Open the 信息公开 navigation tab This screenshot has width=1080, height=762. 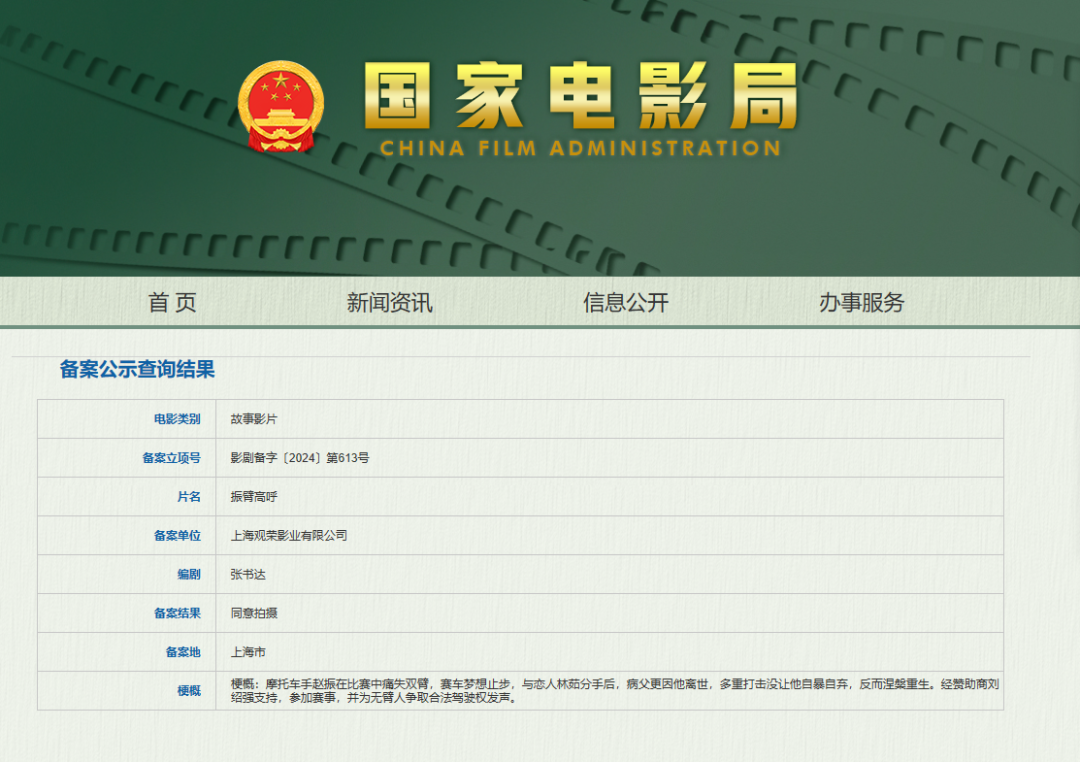[x=625, y=302]
